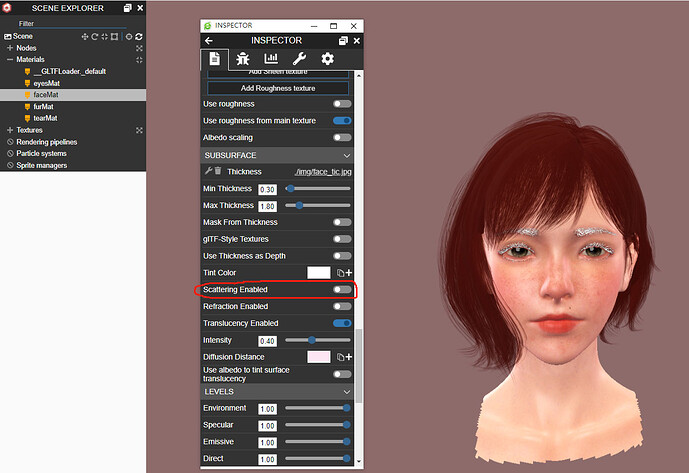This screenshot has height=473, width=689.
Task: Expand Tint Color with plus icon
Action: (x=349, y=273)
